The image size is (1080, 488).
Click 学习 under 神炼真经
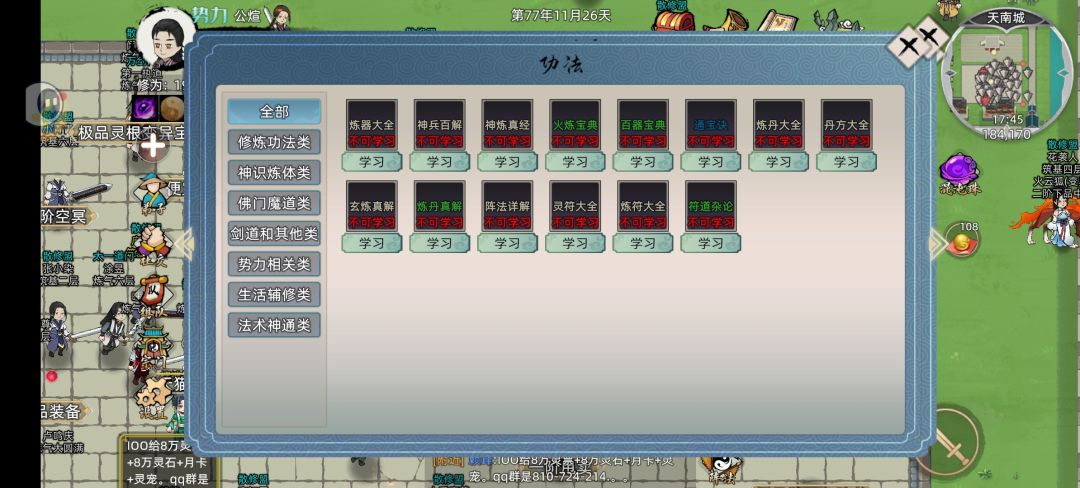[508, 162]
